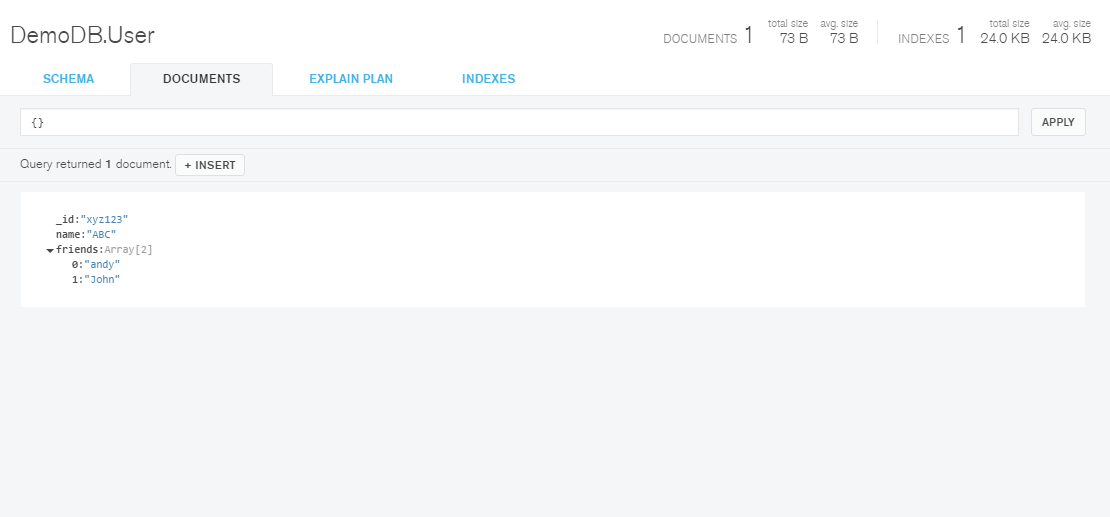Click the DemoDB.User collection title
The width and height of the screenshot is (1110, 517).
(x=82, y=35)
